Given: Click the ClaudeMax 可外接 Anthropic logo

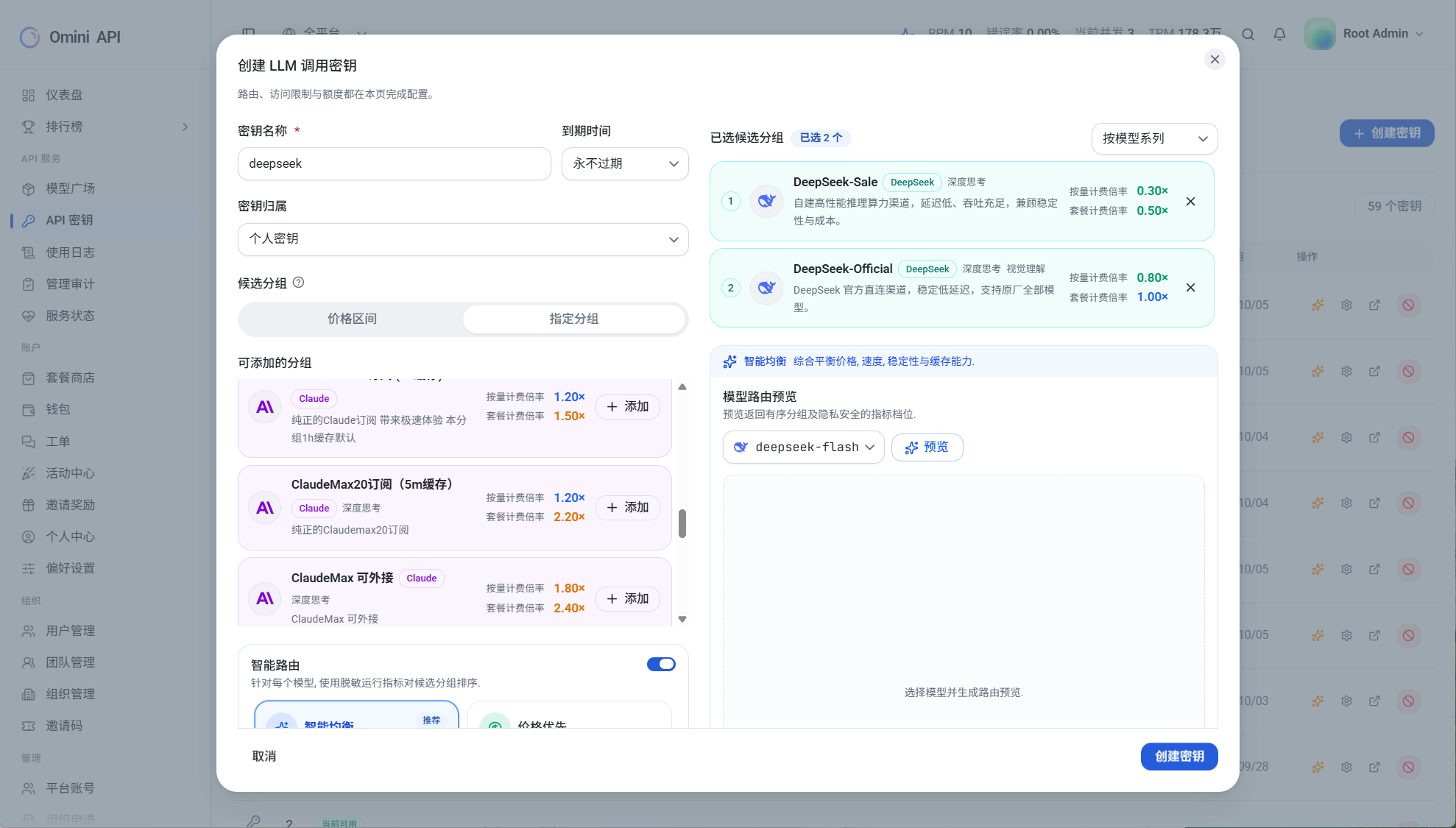Looking at the screenshot, I should [x=265, y=598].
